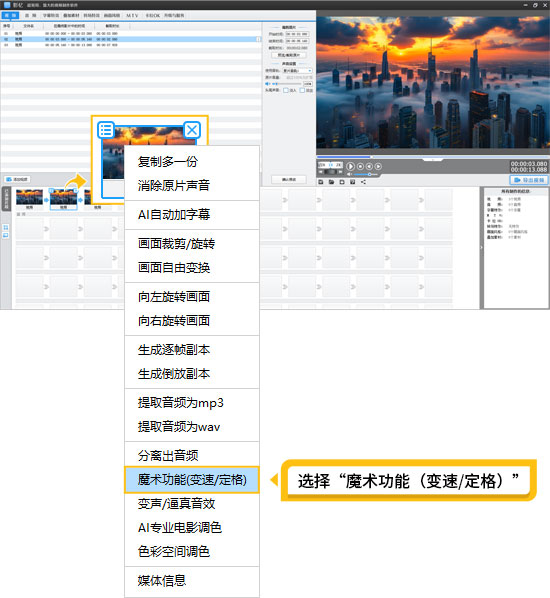Screen dimensions: 550x598
Task: Click the speaker icon in player controls
Action: (349, 174)
